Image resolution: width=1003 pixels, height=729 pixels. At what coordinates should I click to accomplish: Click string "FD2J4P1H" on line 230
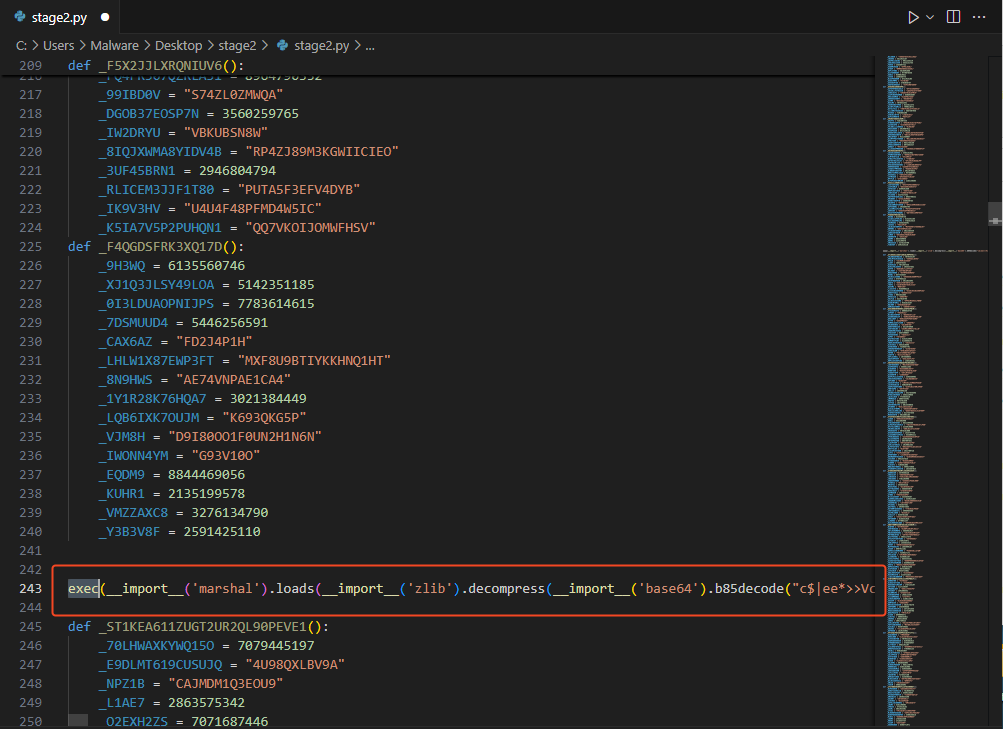click(214, 341)
